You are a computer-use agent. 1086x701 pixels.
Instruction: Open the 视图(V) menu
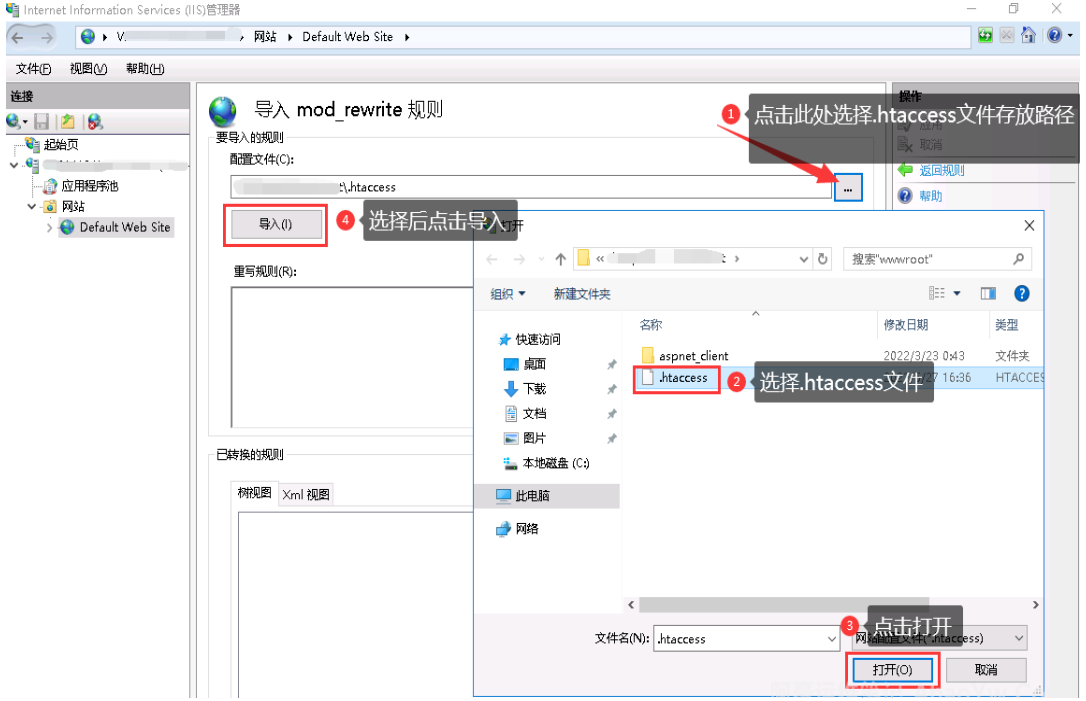point(88,69)
